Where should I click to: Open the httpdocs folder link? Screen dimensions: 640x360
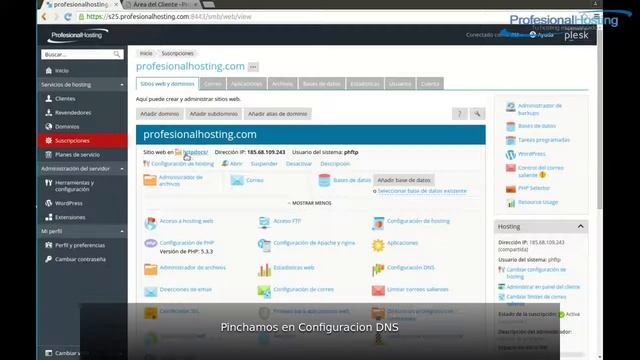pos(195,152)
